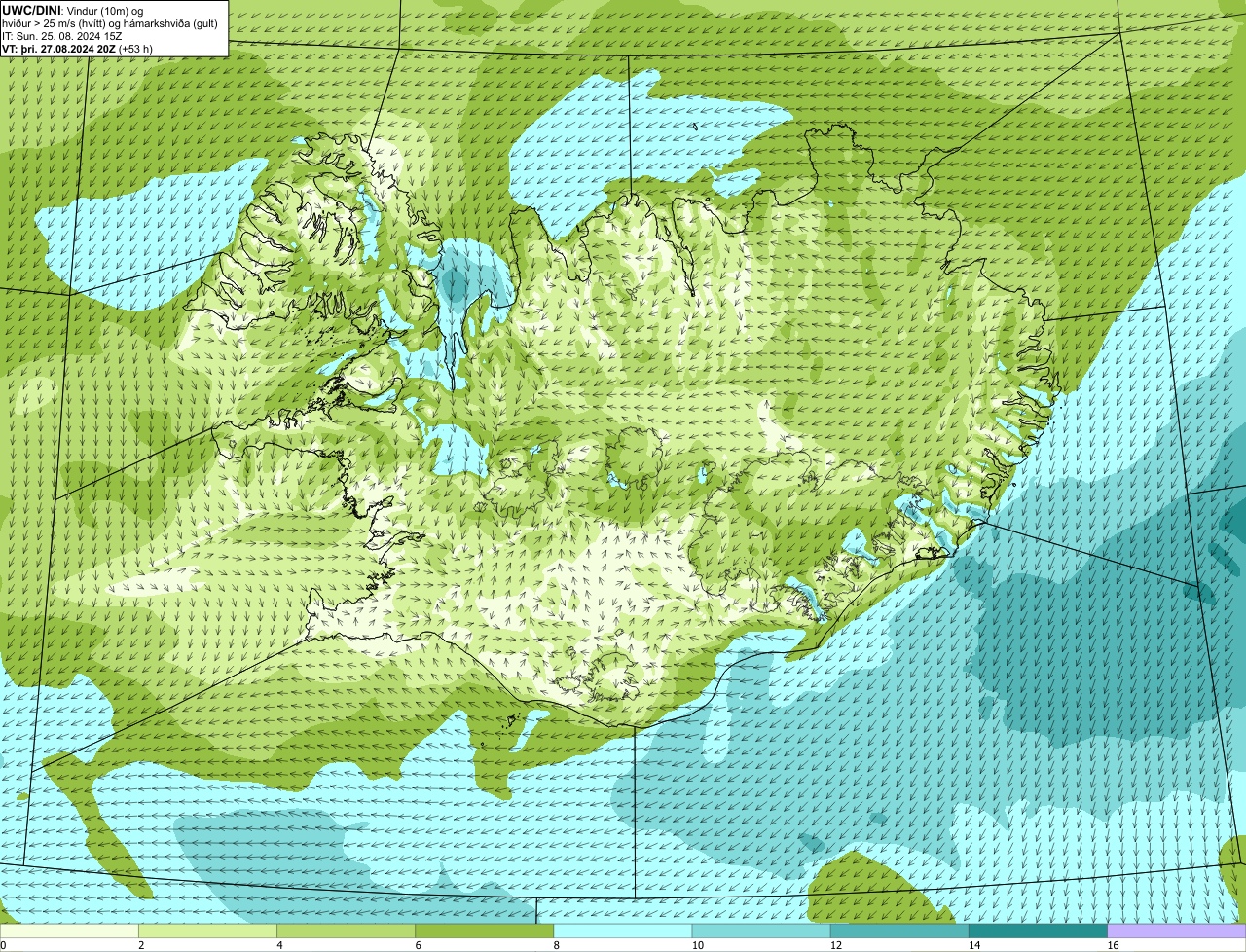The height and width of the screenshot is (952, 1246).
Task: Click the '14' label on the color scale
Action: pyautogui.click(x=973, y=945)
